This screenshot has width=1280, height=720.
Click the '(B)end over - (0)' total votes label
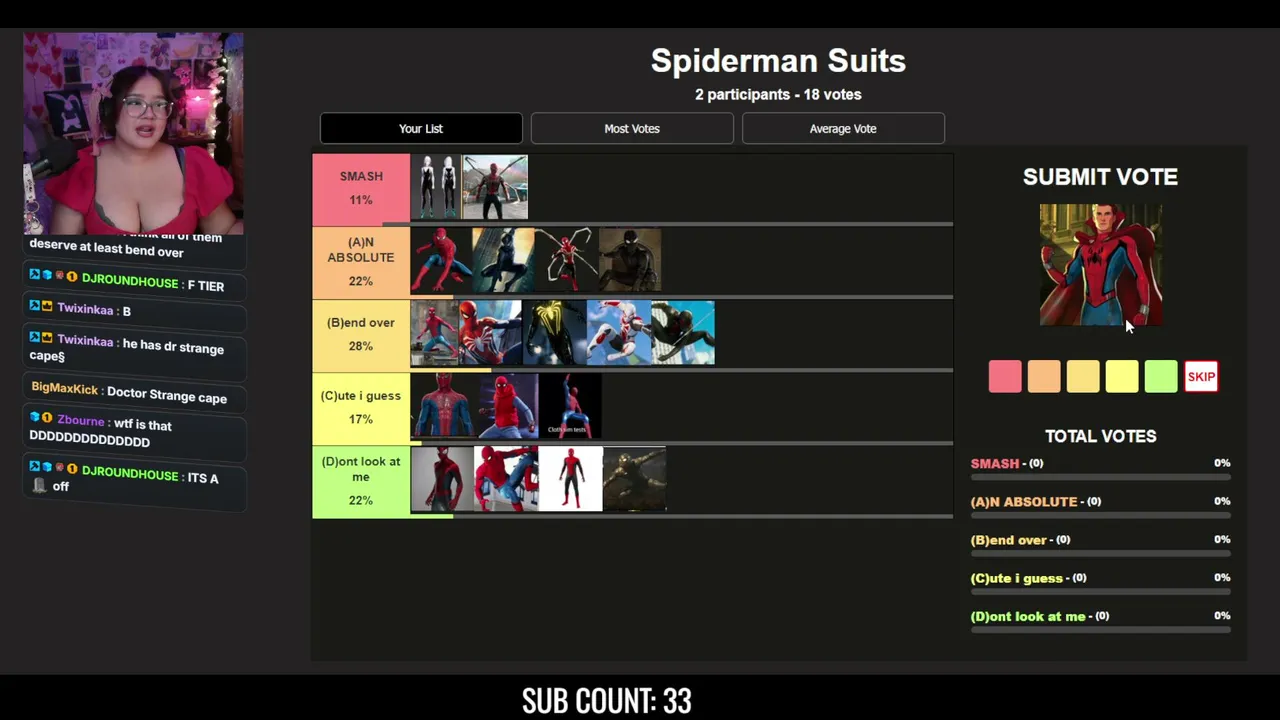click(x=1020, y=540)
